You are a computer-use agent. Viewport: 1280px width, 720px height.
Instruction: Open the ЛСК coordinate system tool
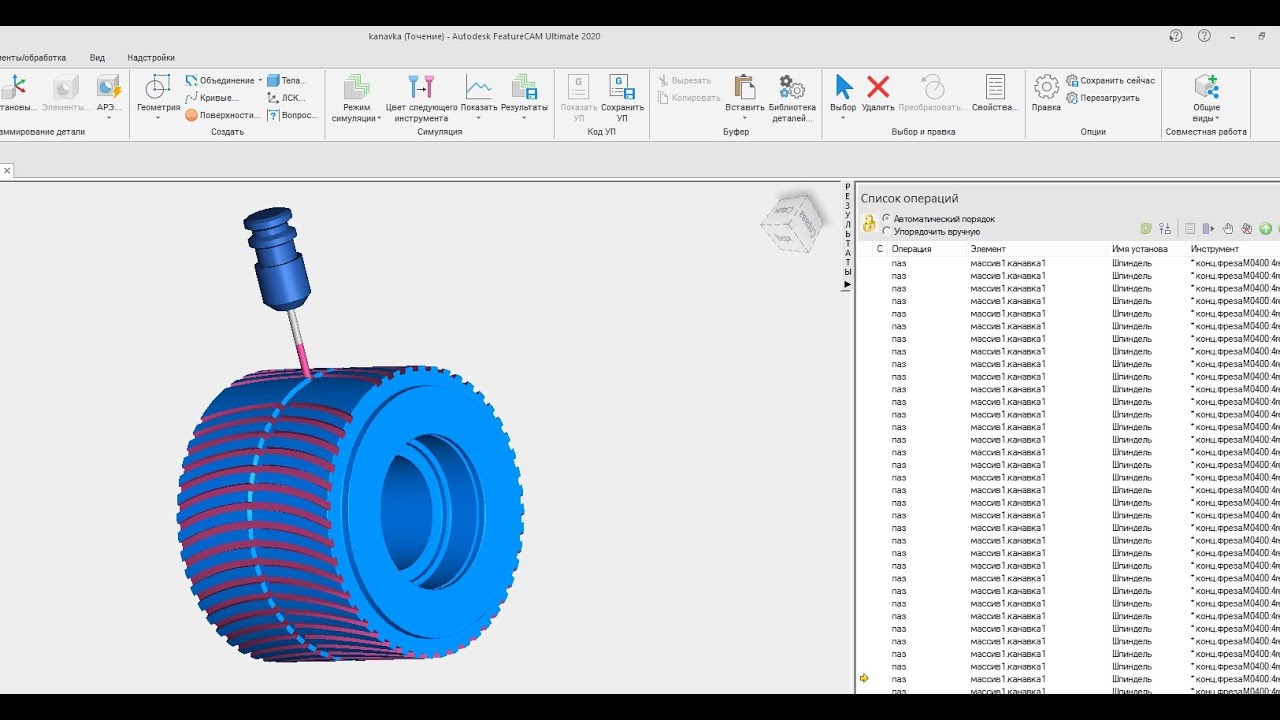[287, 98]
